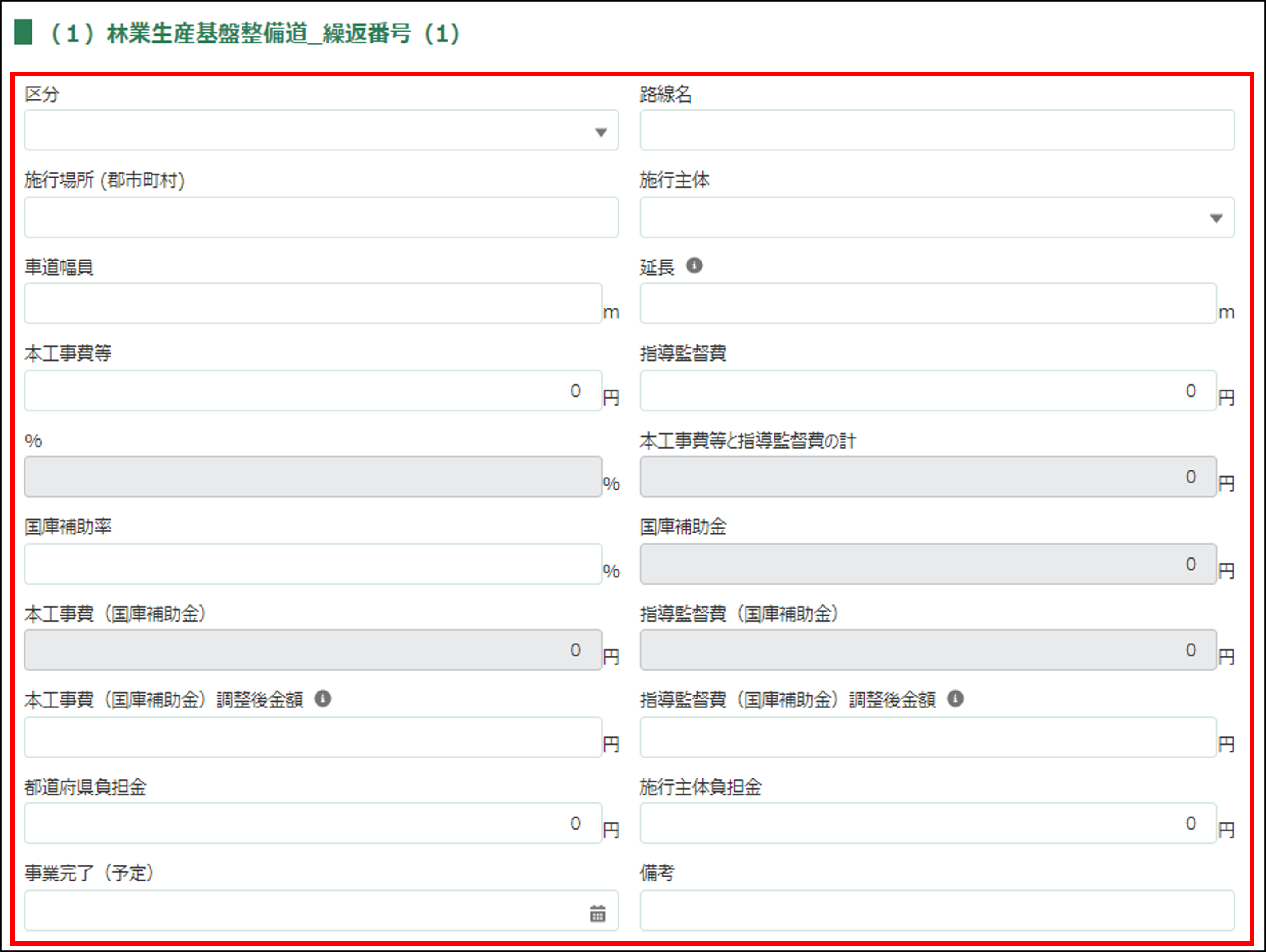Select the 都道府県負担金 amount field
The image size is (1266, 952).
(313, 823)
